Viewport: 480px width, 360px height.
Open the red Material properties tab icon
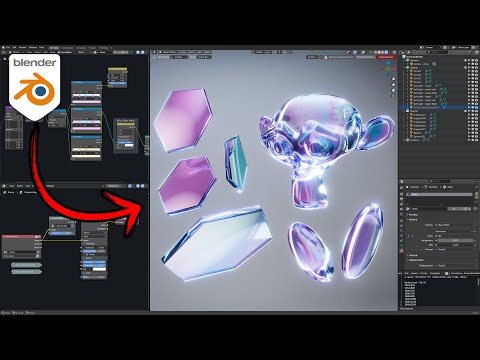tap(402, 251)
